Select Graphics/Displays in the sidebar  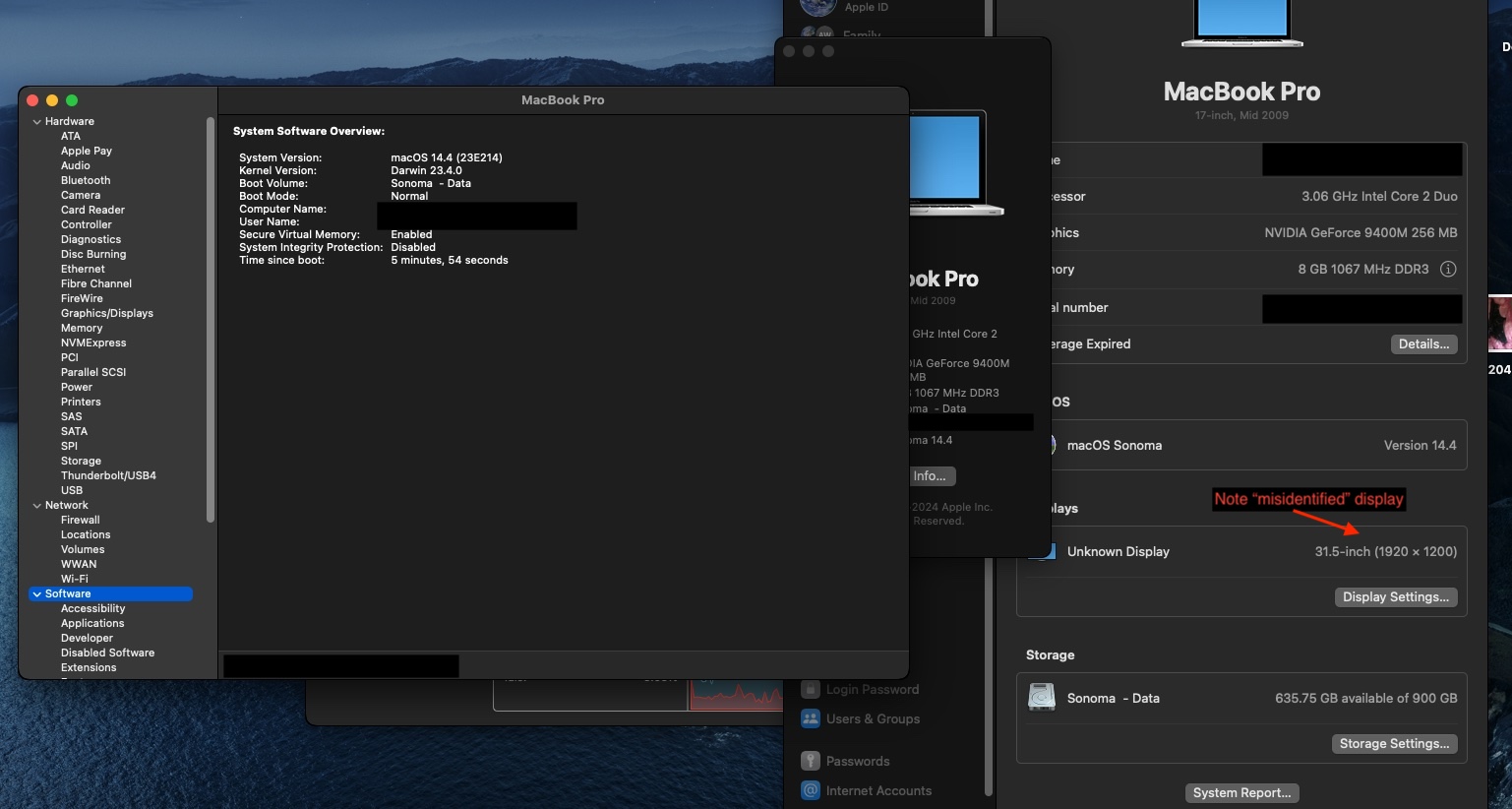(107, 314)
